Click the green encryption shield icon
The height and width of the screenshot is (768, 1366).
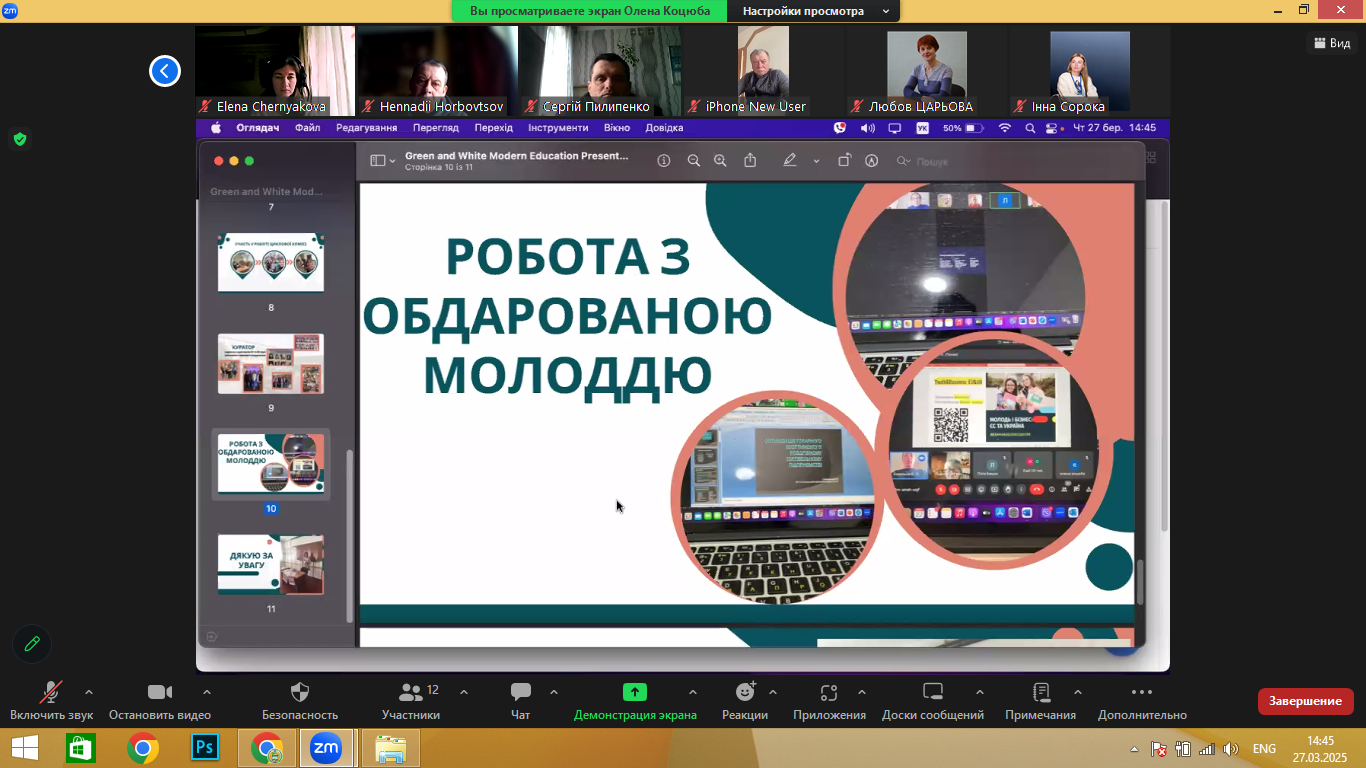pyautogui.click(x=19, y=139)
